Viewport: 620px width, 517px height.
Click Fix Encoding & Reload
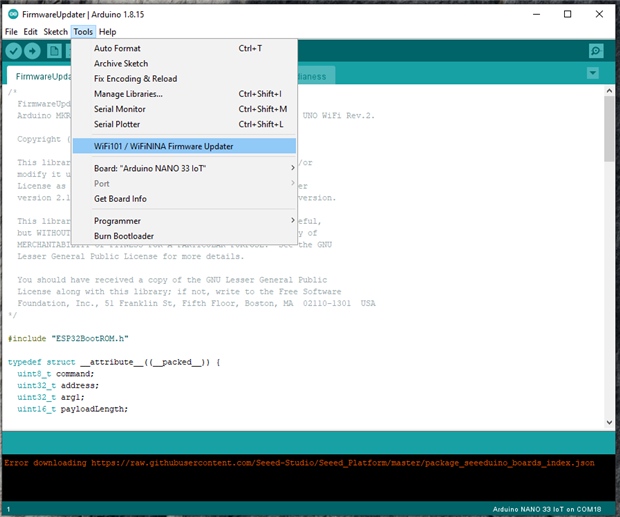[135, 78]
